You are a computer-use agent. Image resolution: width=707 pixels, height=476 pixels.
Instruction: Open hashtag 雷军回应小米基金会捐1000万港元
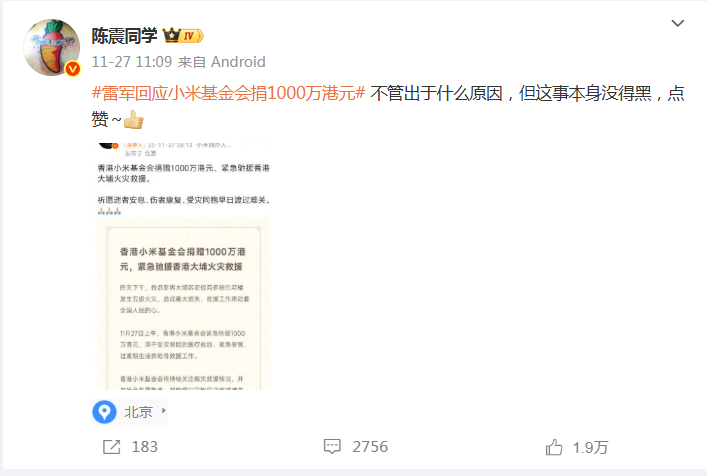pyautogui.click(x=228, y=93)
